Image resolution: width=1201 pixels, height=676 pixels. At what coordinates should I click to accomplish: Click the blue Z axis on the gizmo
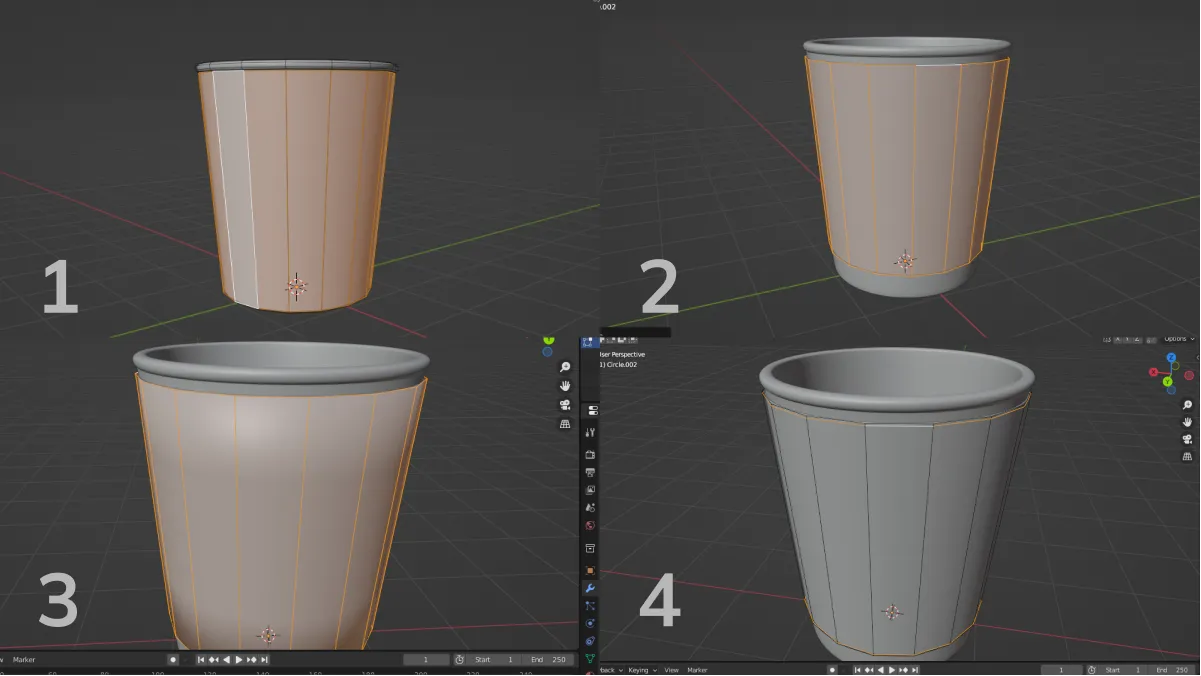tap(1171, 357)
